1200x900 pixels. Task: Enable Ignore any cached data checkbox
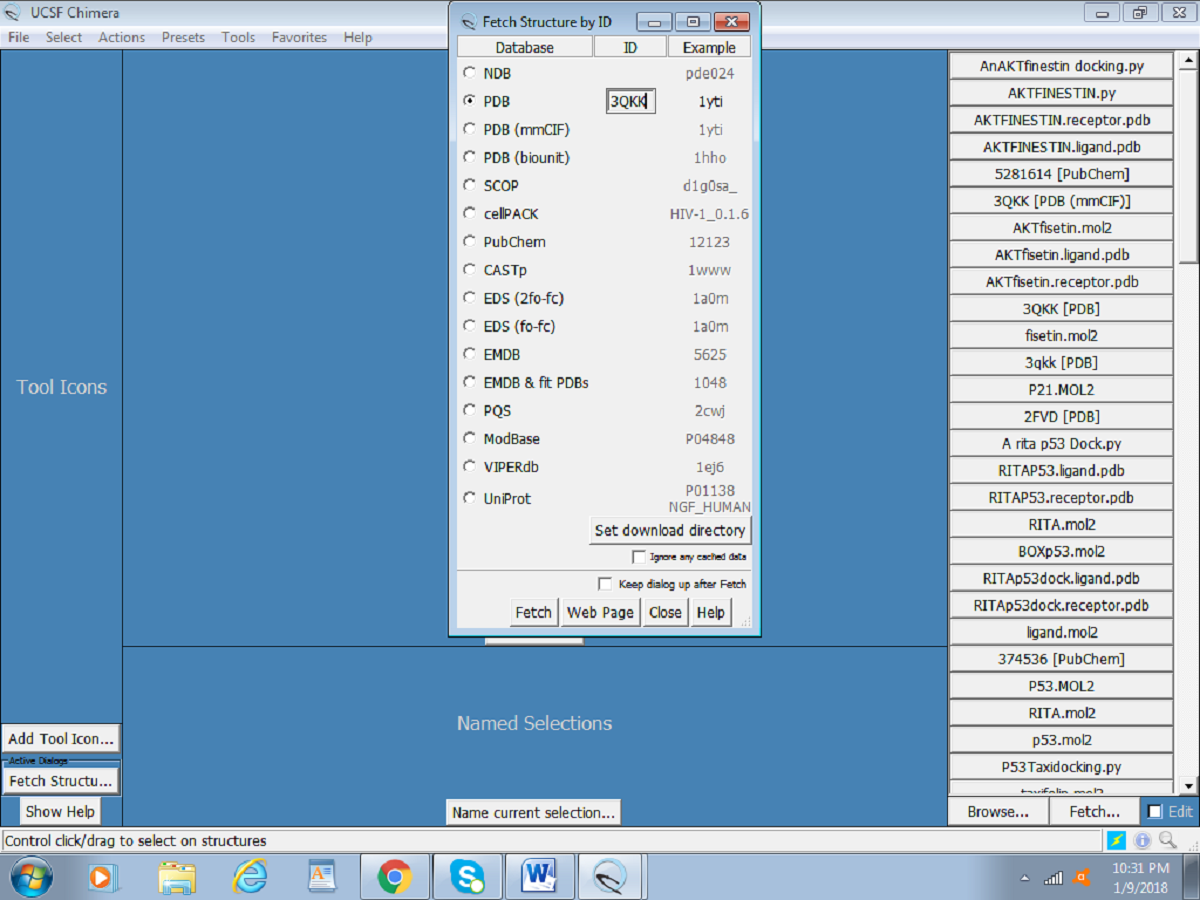click(x=639, y=557)
